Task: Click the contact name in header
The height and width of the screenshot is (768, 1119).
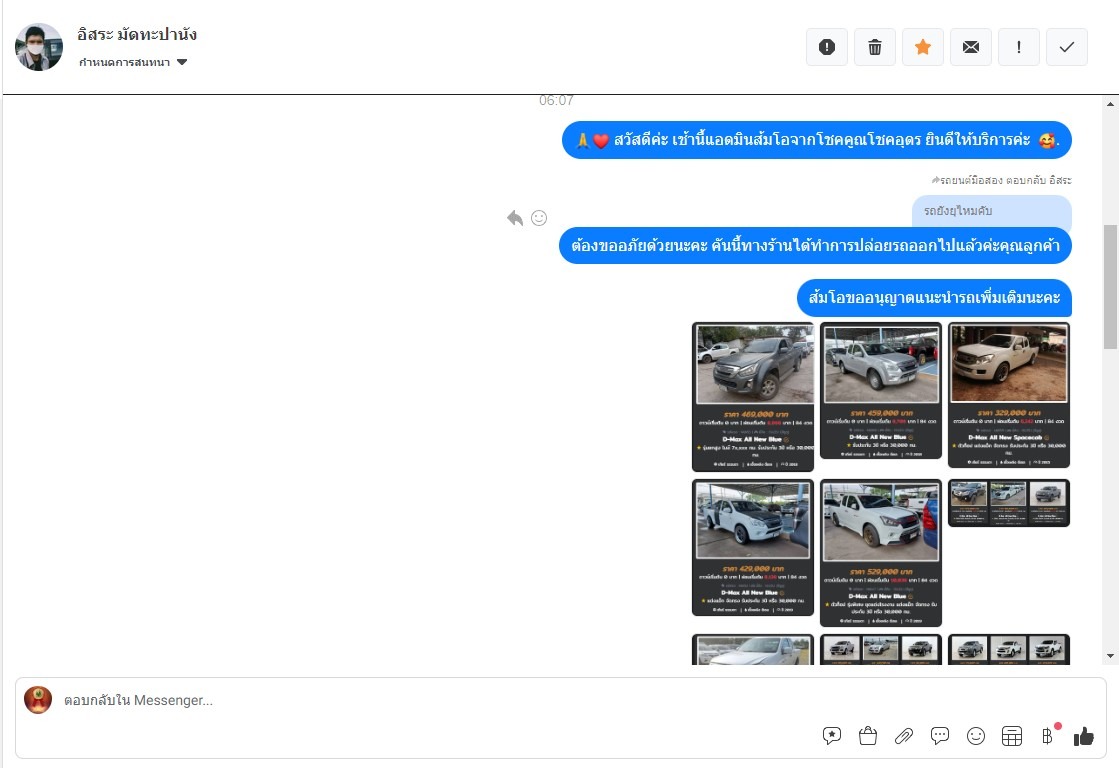Action: point(137,34)
